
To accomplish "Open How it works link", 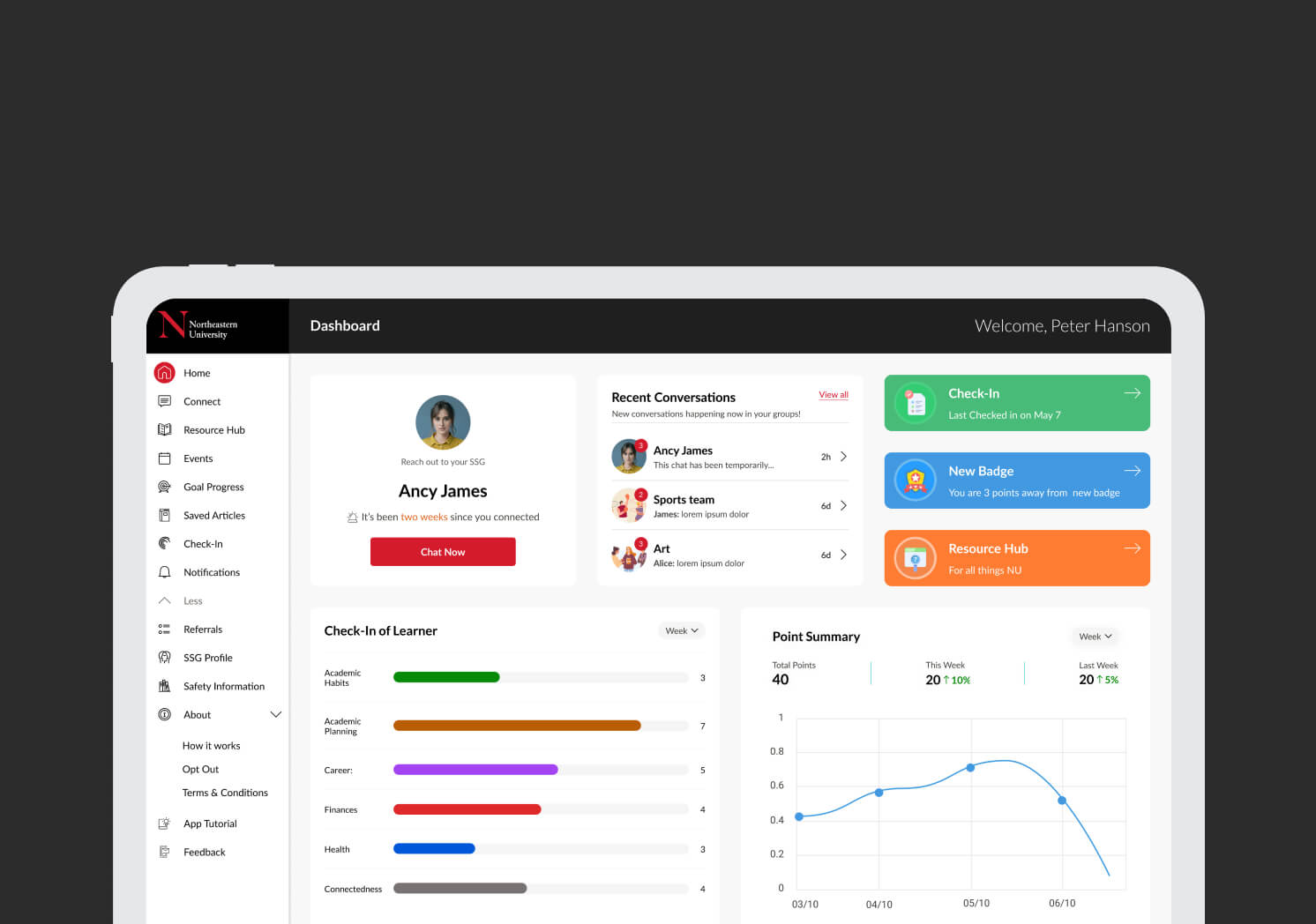I will 211,746.
